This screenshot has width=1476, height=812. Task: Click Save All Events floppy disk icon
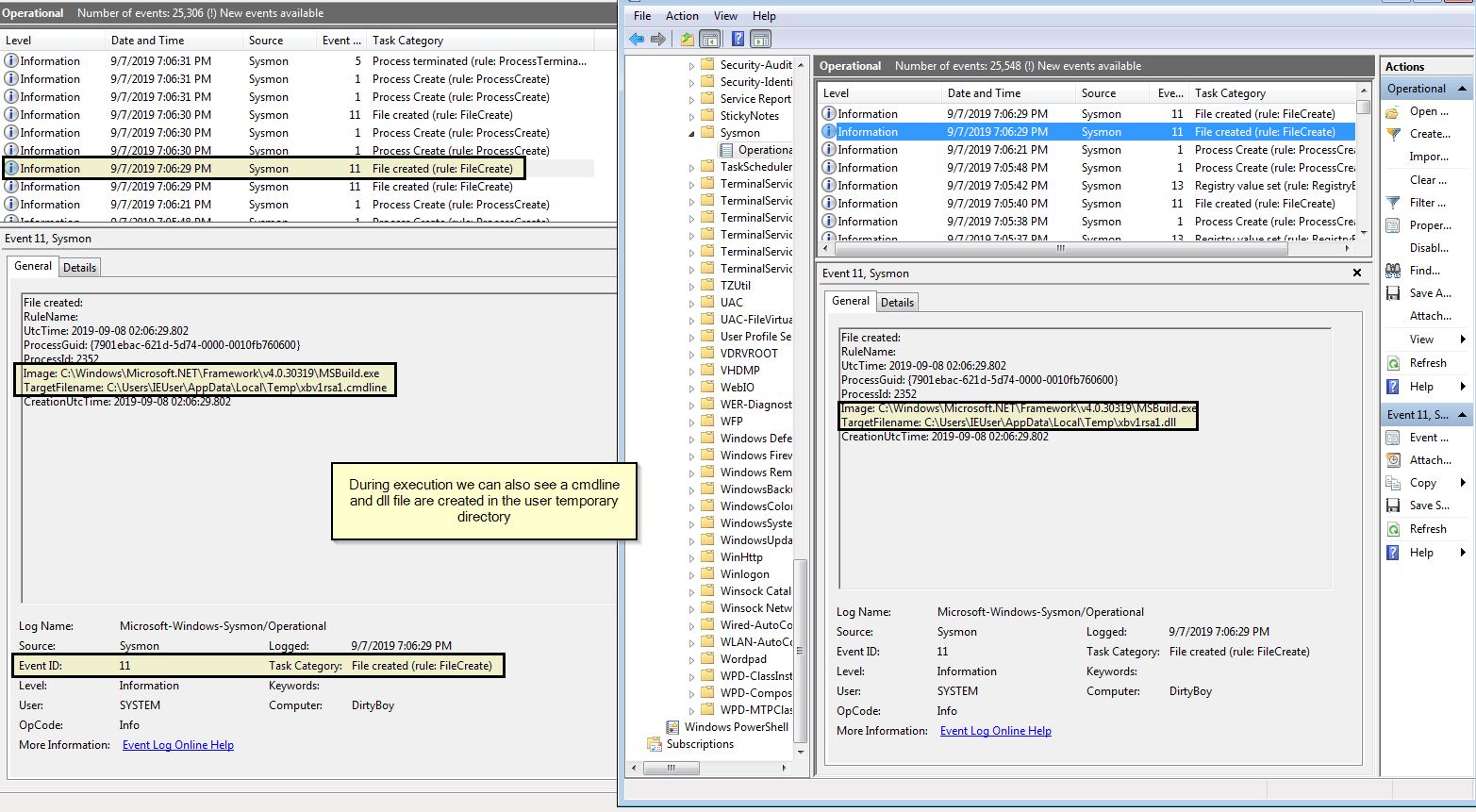tap(1393, 293)
